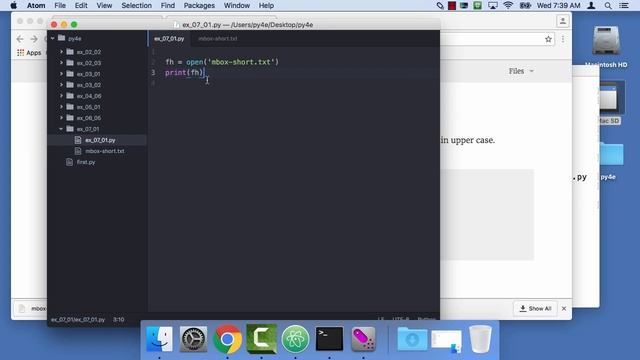640x360 pixels.
Task: Expand the ex_05_01 folder
Action: point(61,107)
